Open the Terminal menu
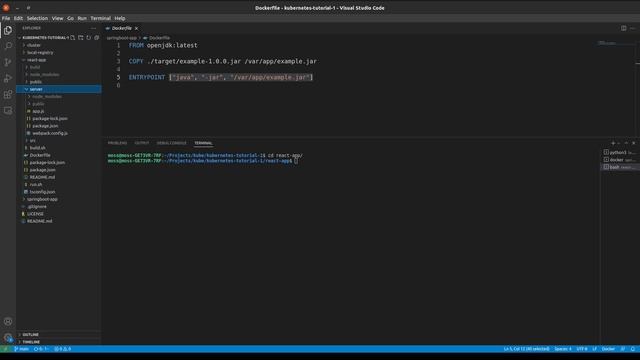Viewport: 640px width, 360px height. tap(100, 18)
